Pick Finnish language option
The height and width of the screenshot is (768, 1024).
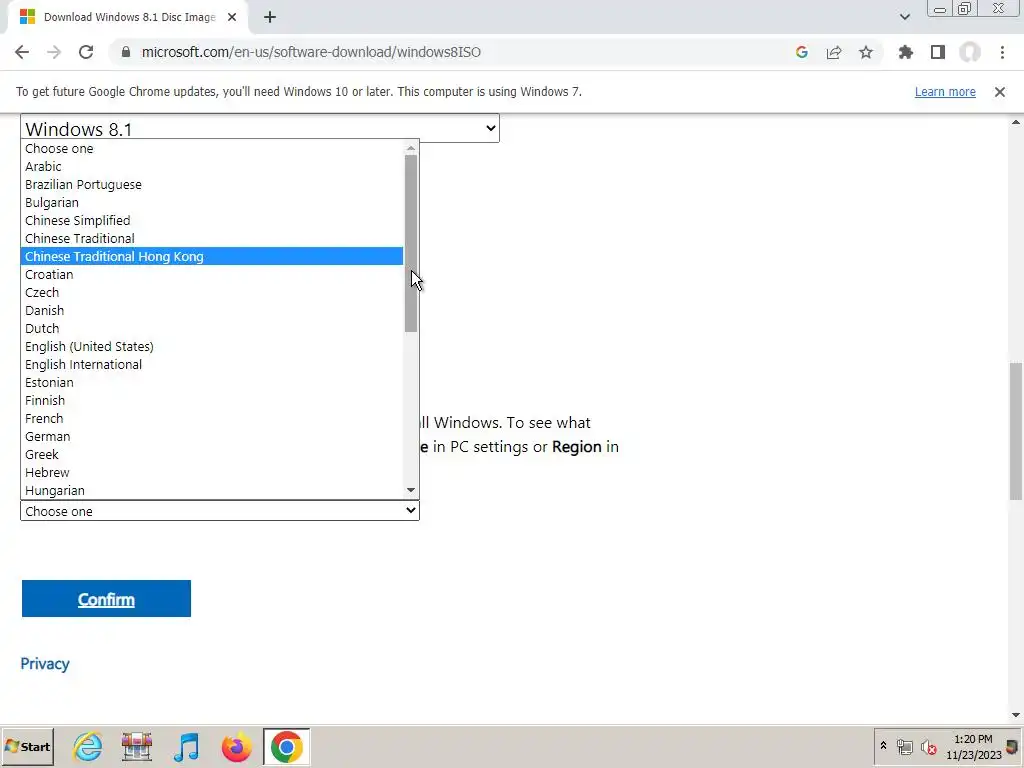coord(212,400)
